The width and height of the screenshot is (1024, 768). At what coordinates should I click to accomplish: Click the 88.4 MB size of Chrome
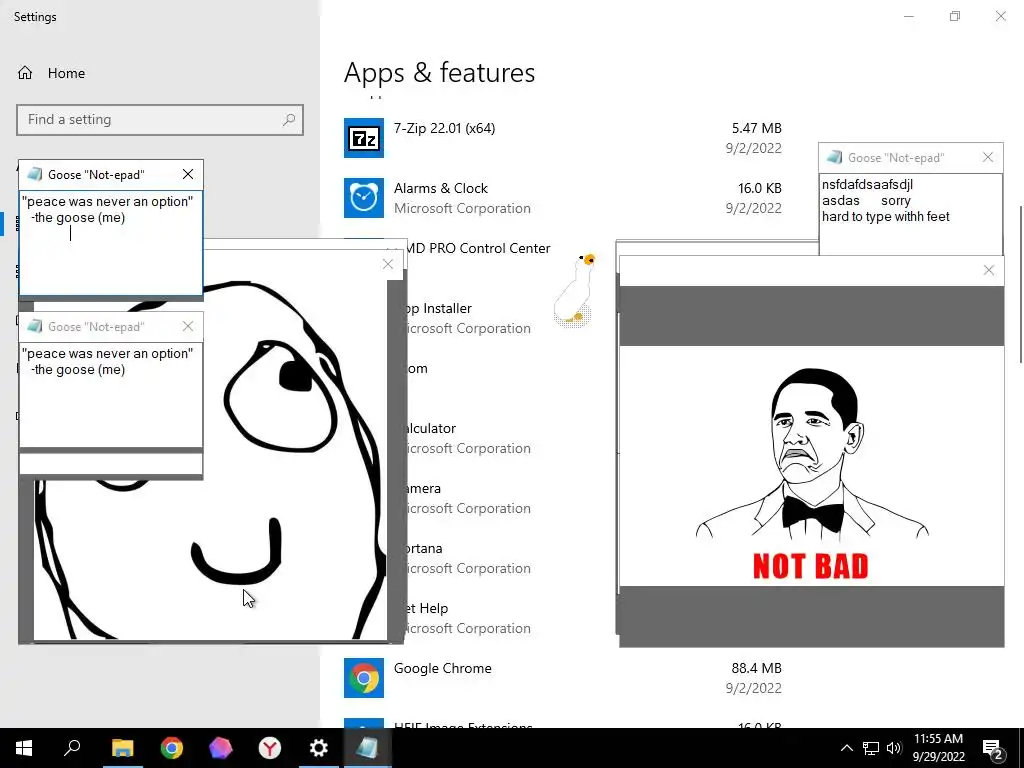click(756, 668)
